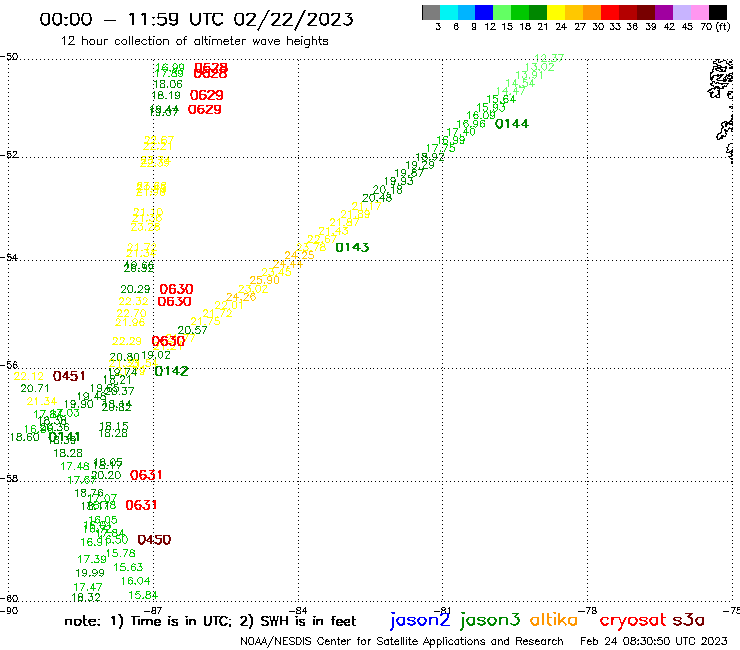Click the red 'cryosat' satellite label
This screenshot has height=650, width=740.
pyautogui.click(x=633, y=620)
